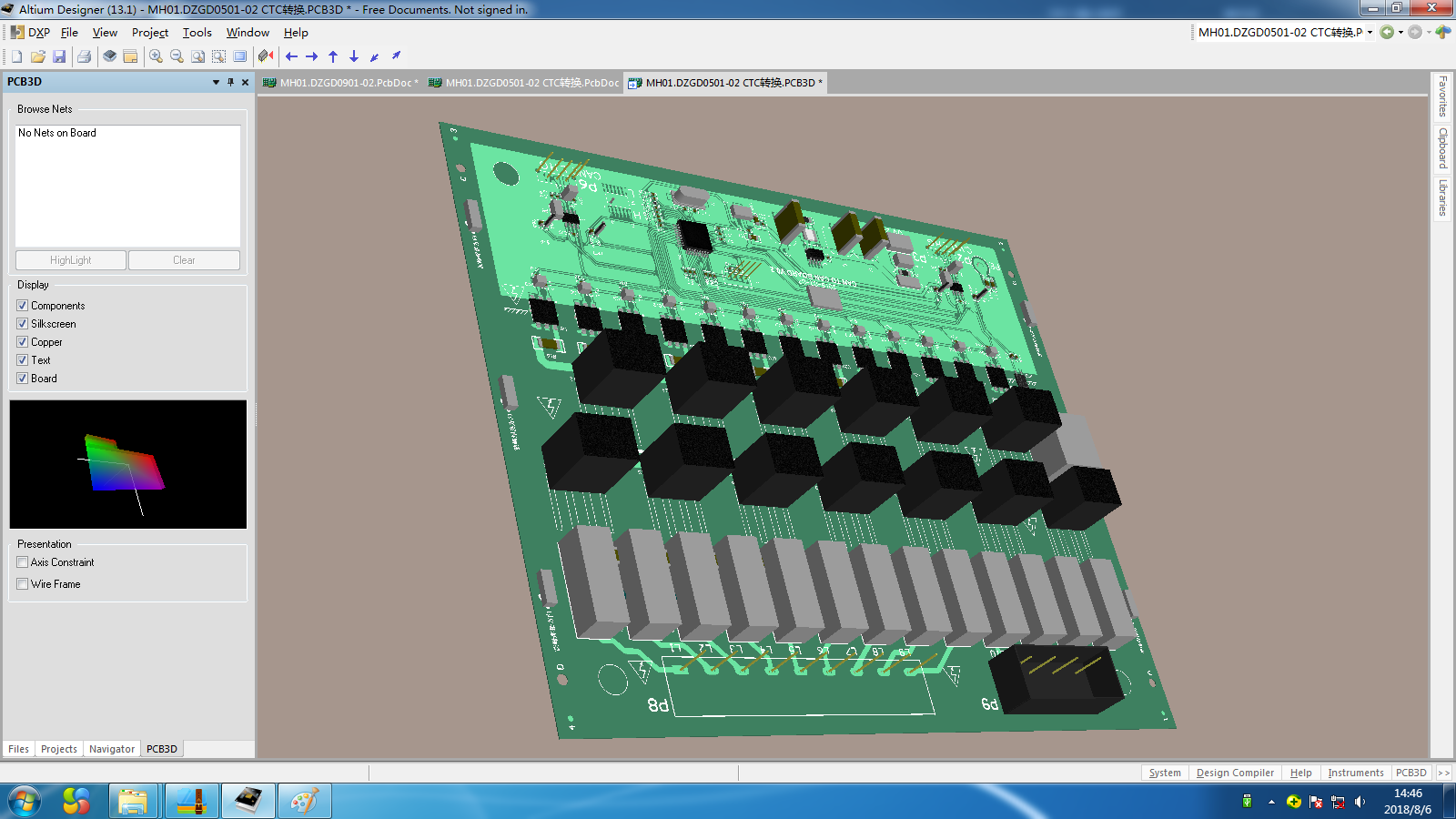1456x819 pixels.
Task: Expand the document address dropdown at top right
Action: pyautogui.click(x=1370, y=33)
